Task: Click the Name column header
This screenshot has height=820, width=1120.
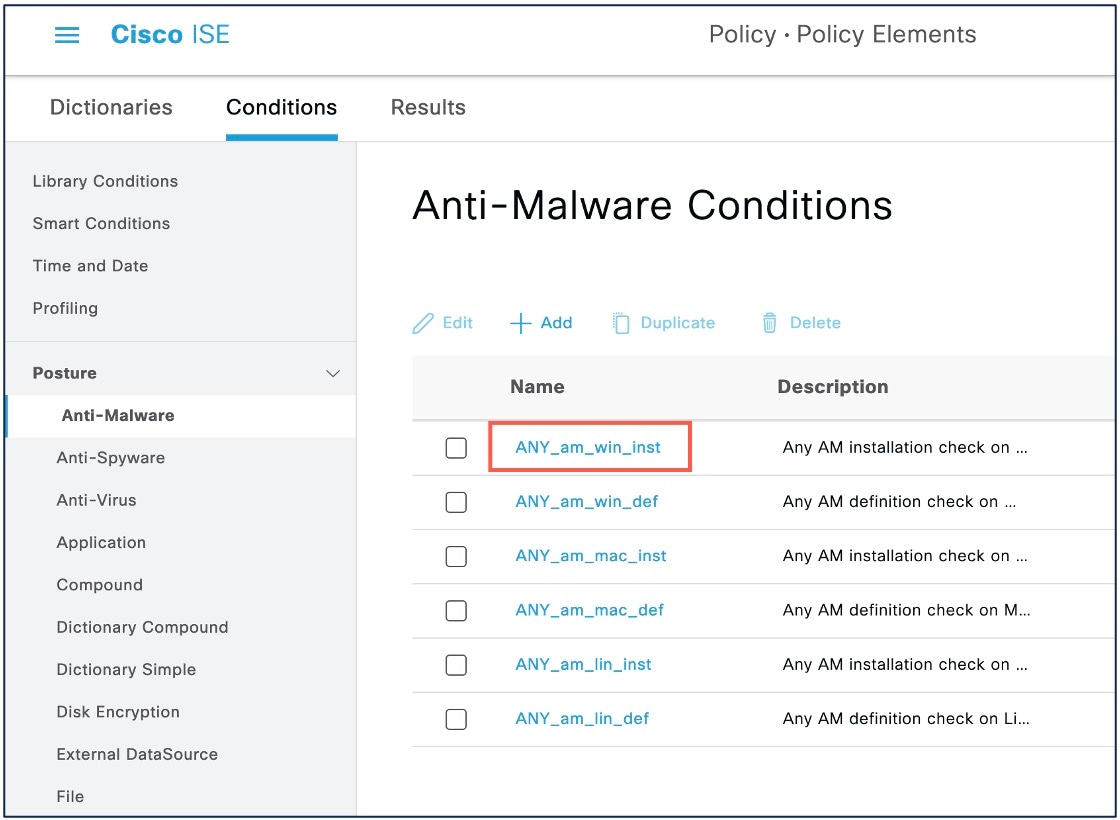Action: point(537,387)
